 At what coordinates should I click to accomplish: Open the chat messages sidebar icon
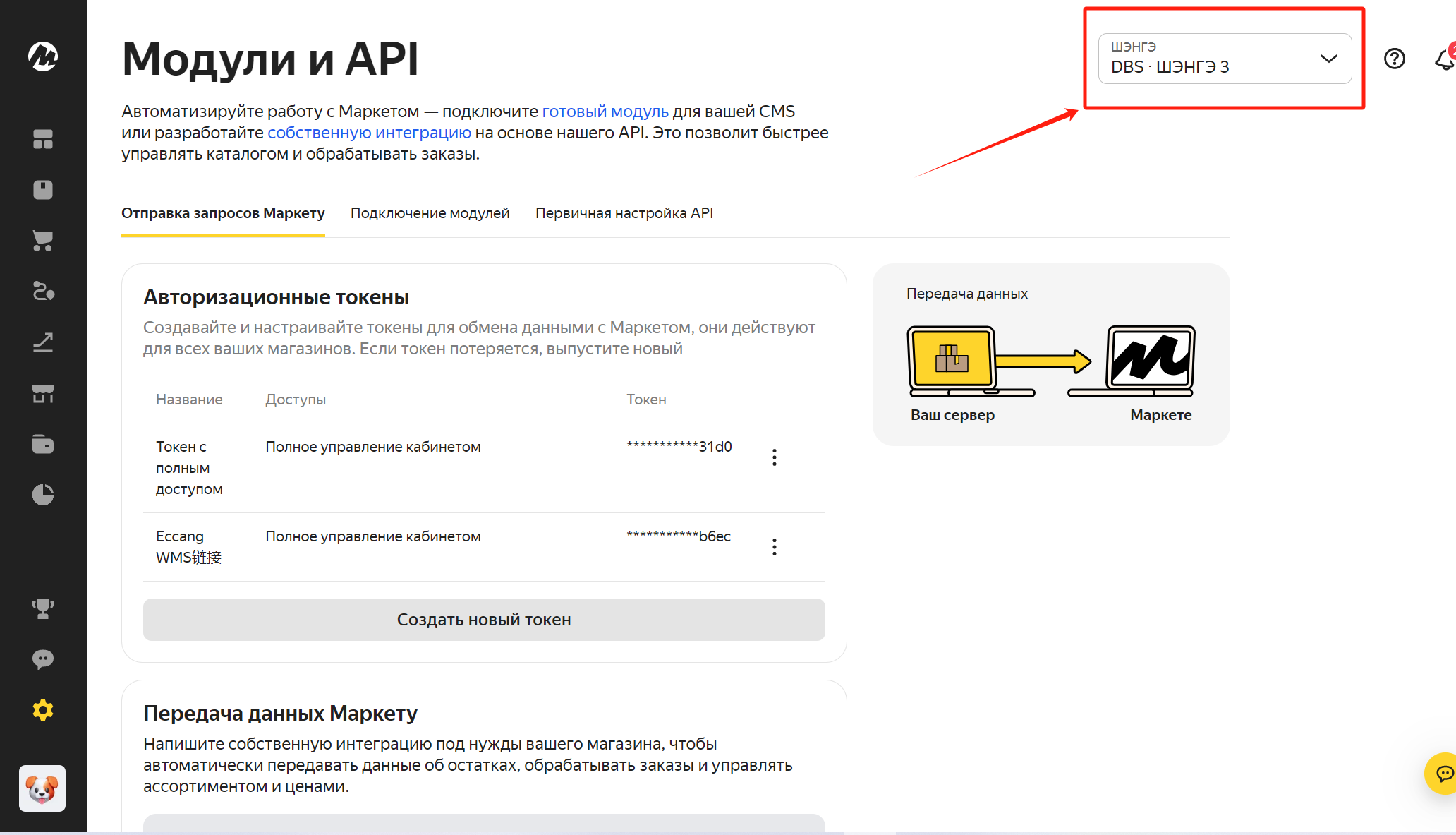point(43,659)
